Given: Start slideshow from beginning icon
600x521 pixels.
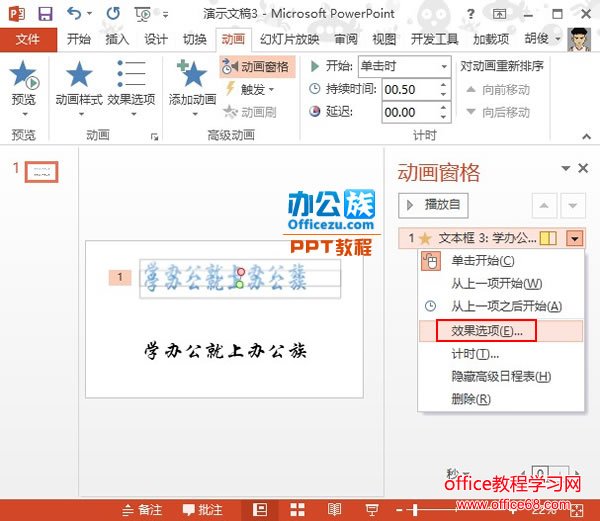Looking at the screenshot, I should (143, 14).
